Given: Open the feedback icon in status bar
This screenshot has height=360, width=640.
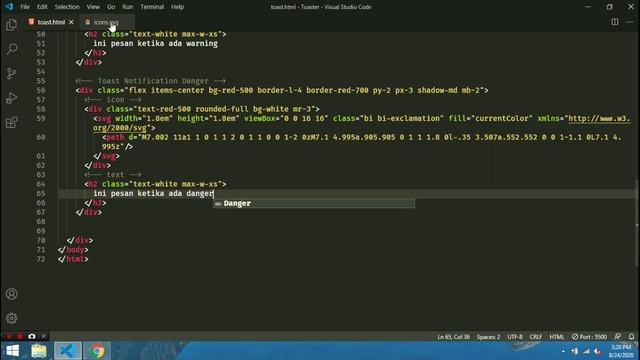Looking at the screenshot, I should click(x=618, y=337).
